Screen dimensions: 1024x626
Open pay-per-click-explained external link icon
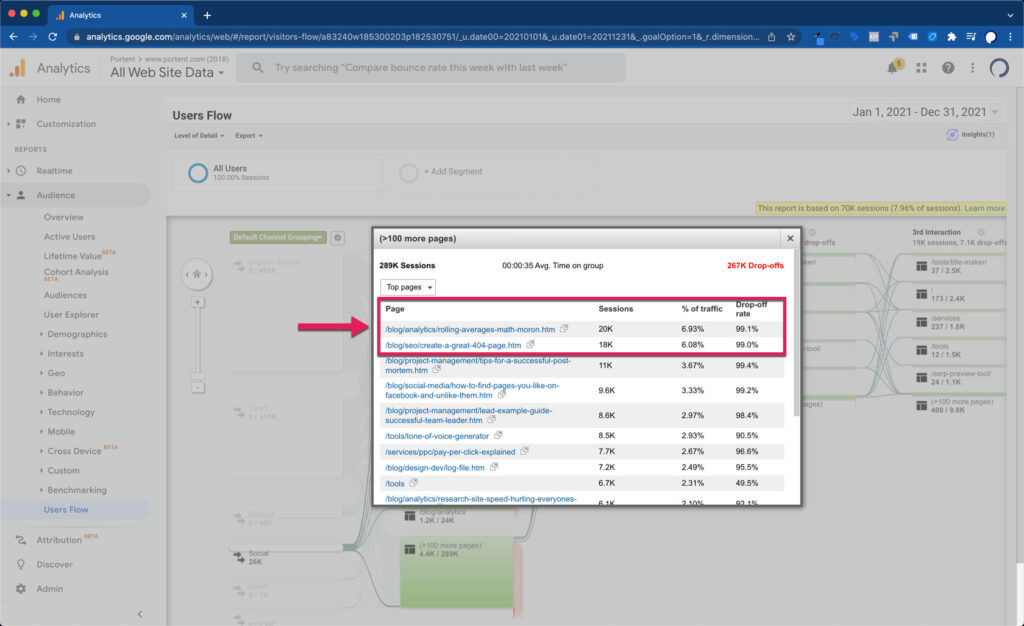[524, 450]
